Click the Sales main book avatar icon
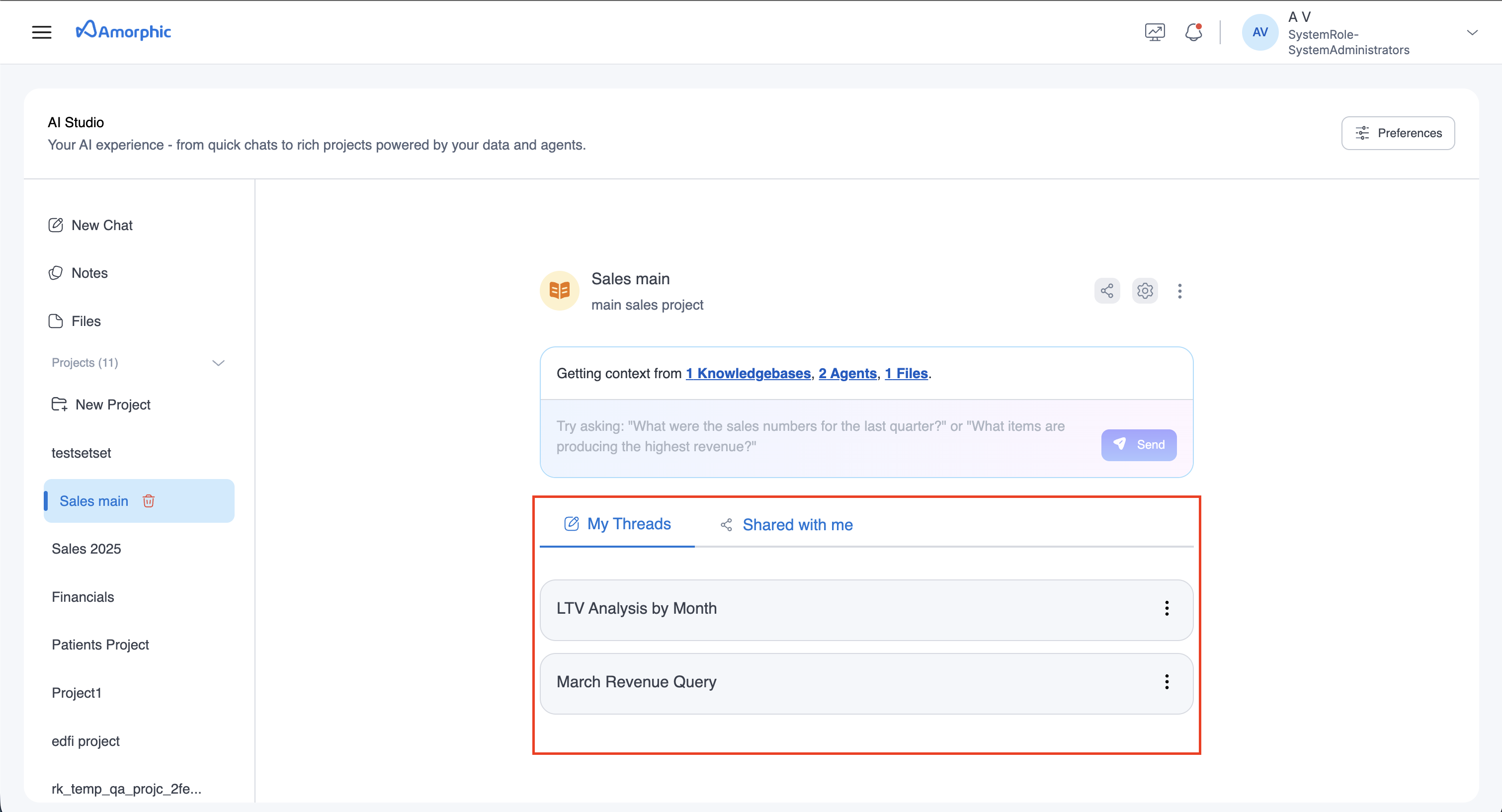Screen dimensions: 1502x812 point(559,290)
